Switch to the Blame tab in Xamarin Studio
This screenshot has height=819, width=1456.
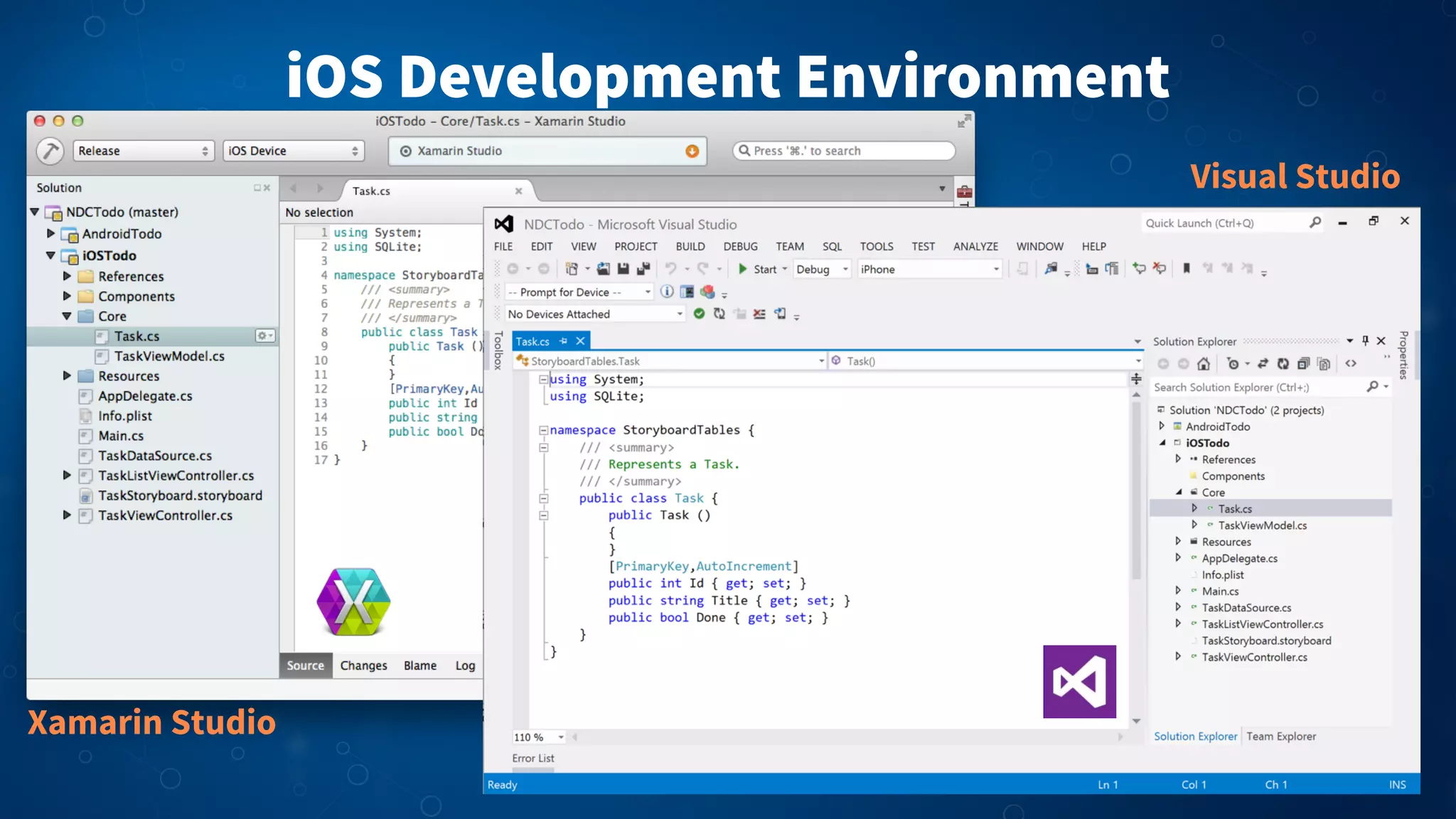click(x=420, y=665)
